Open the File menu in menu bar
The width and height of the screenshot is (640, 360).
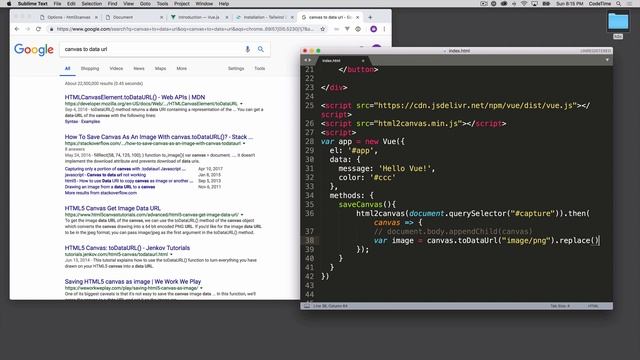[x=58, y=4]
